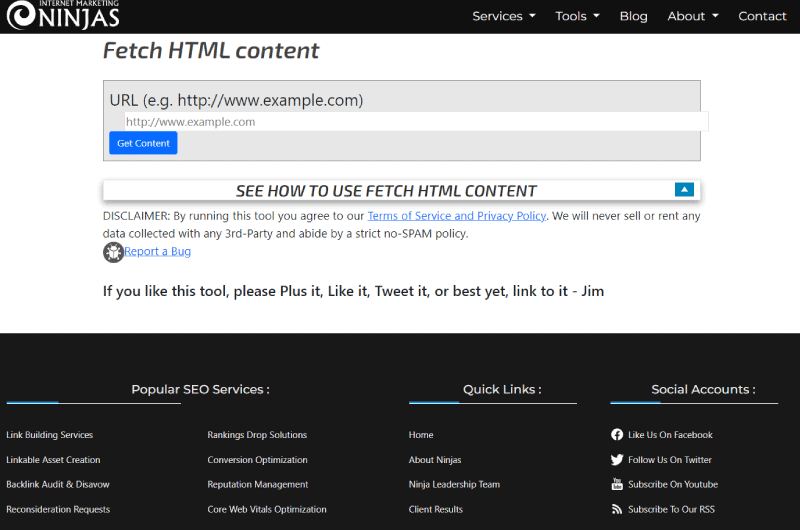
Task: Open Rankings Drop Solutions link
Action: pos(257,435)
